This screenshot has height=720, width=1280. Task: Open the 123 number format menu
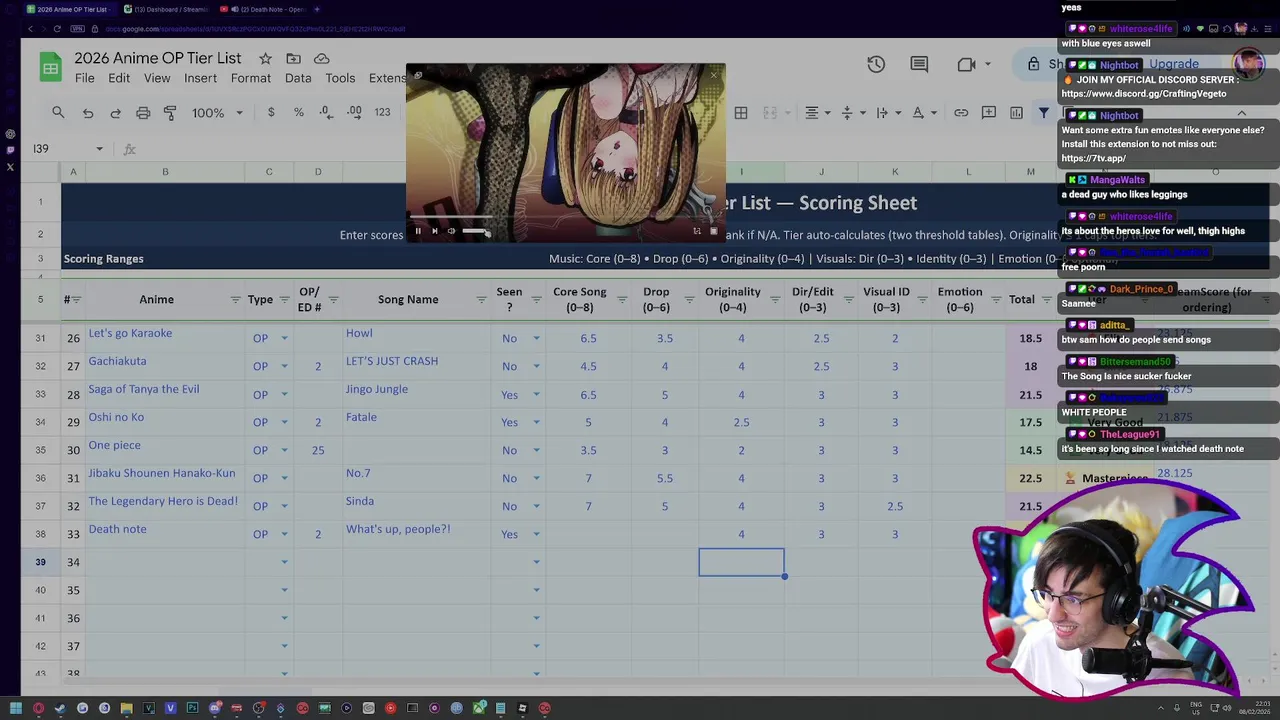[x=382, y=112]
